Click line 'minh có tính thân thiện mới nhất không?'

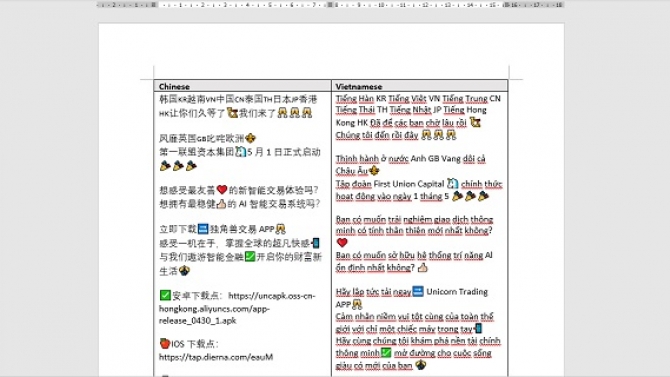414,230
